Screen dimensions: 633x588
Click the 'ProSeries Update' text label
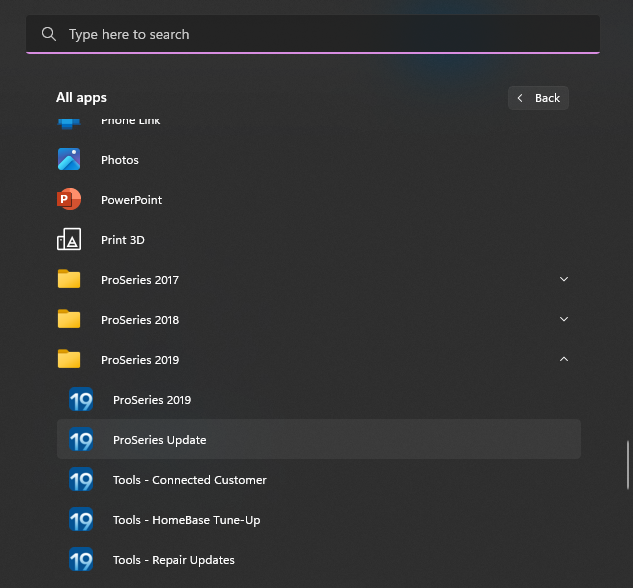pyautogui.click(x=160, y=440)
